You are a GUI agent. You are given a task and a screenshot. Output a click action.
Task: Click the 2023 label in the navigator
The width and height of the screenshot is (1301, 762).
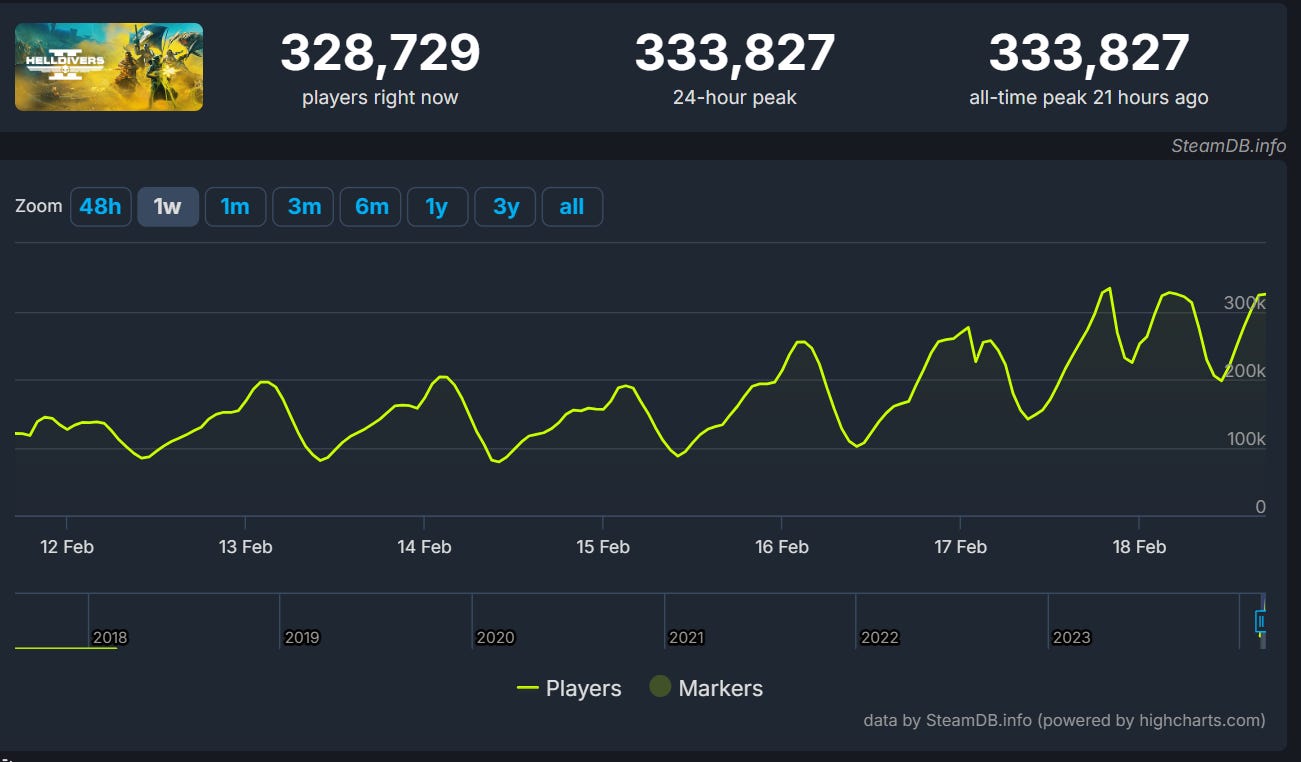pyautogui.click(x=1072, y=636)
